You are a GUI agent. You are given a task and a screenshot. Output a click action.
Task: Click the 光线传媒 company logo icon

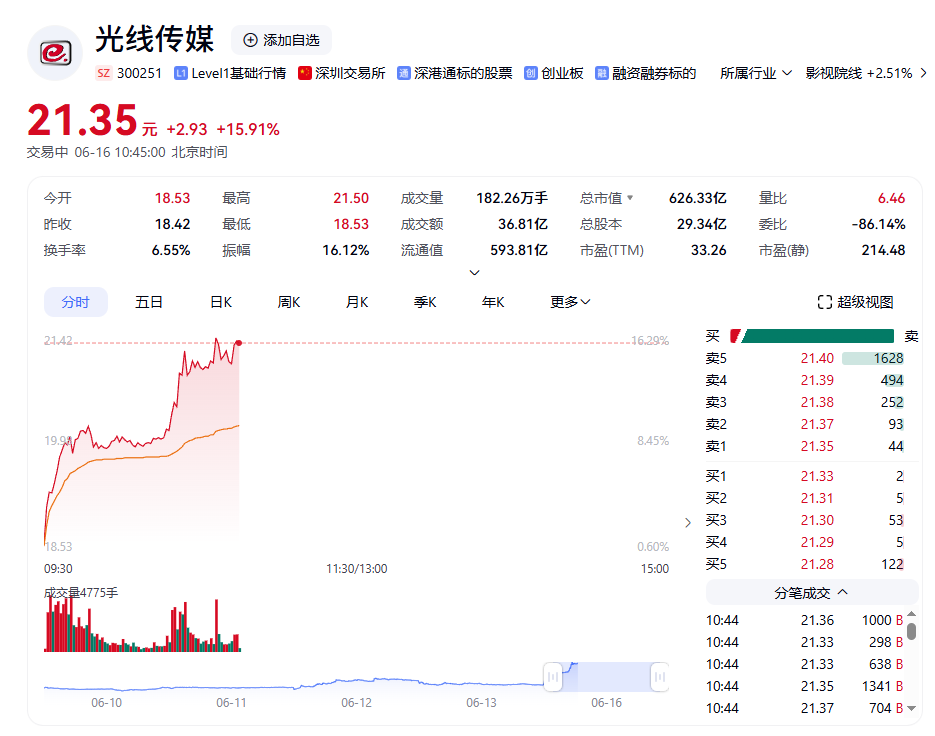(55, 53)
